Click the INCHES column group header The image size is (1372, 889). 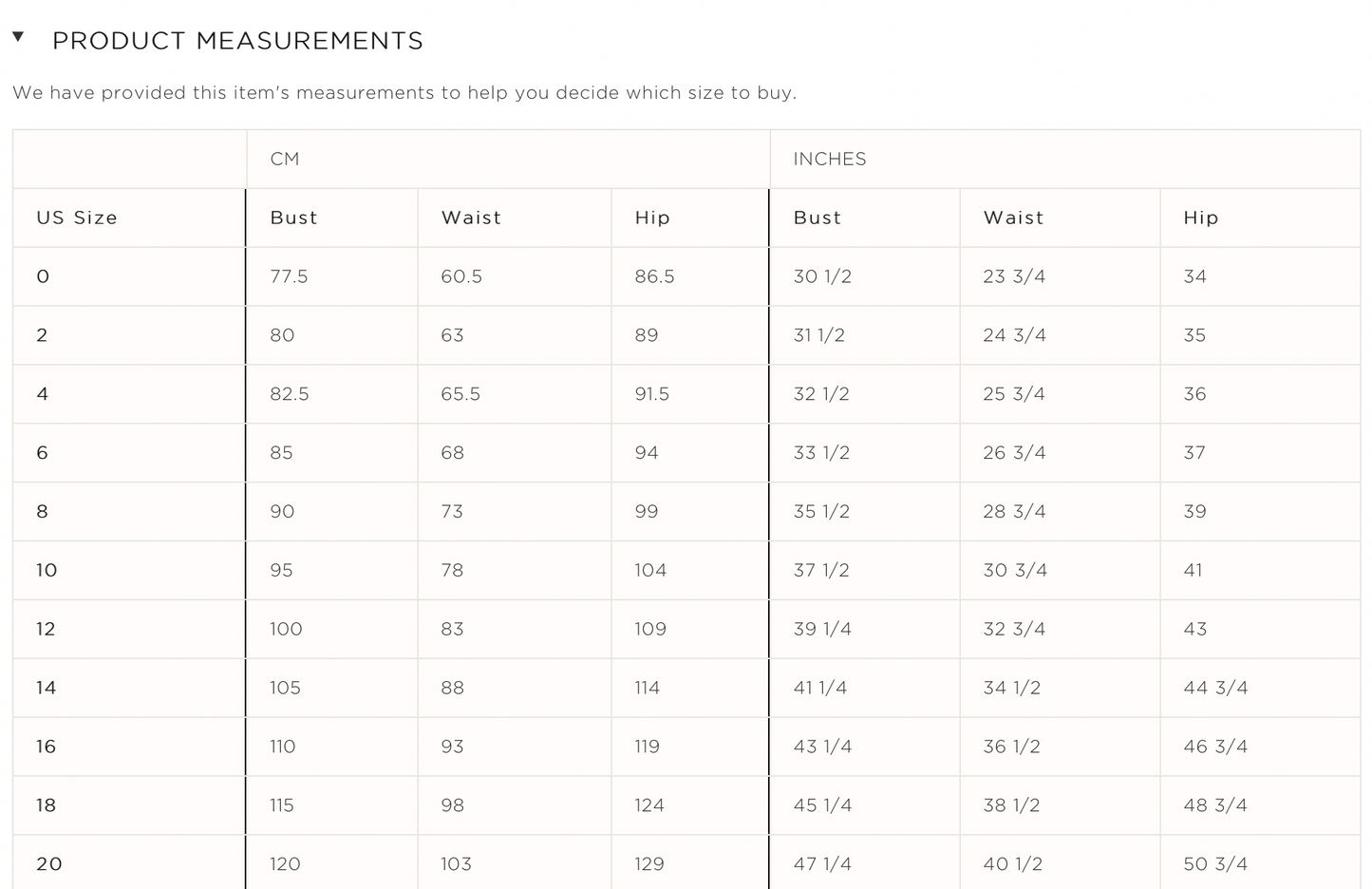tap(830, 159)
